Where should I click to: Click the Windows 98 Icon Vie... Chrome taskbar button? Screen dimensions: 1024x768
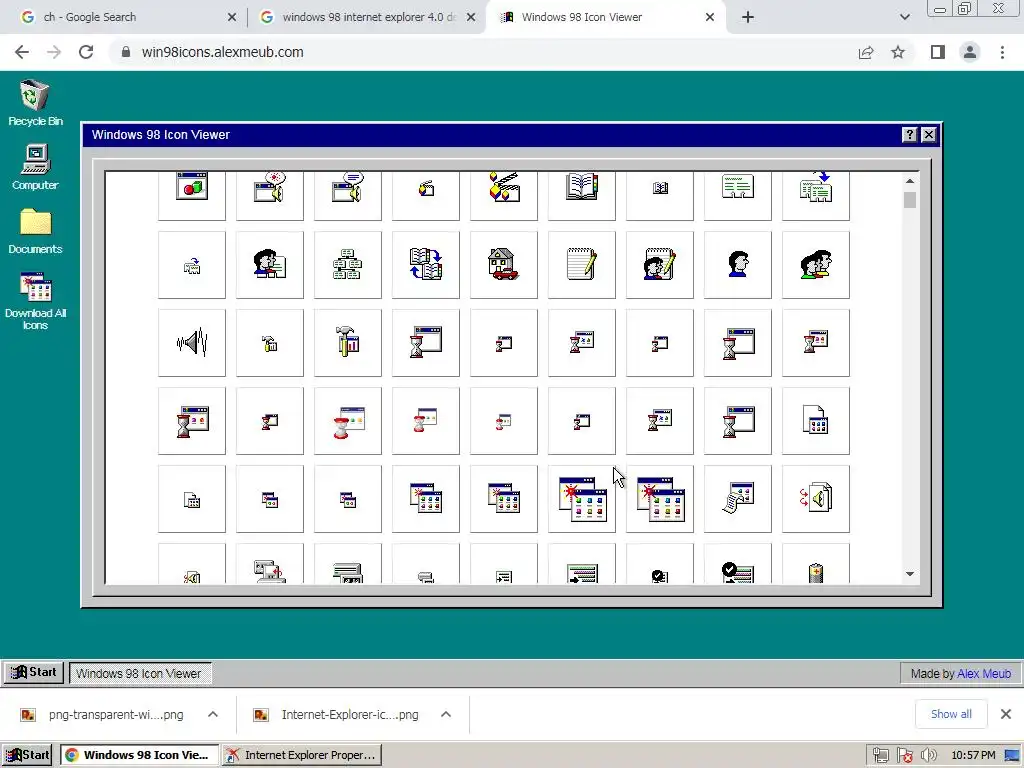[x=138, y=755]
